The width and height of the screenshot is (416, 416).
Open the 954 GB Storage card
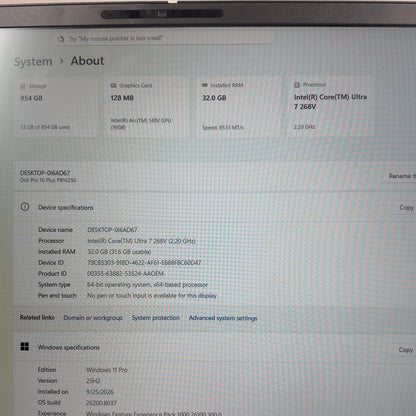coord(56,106)
